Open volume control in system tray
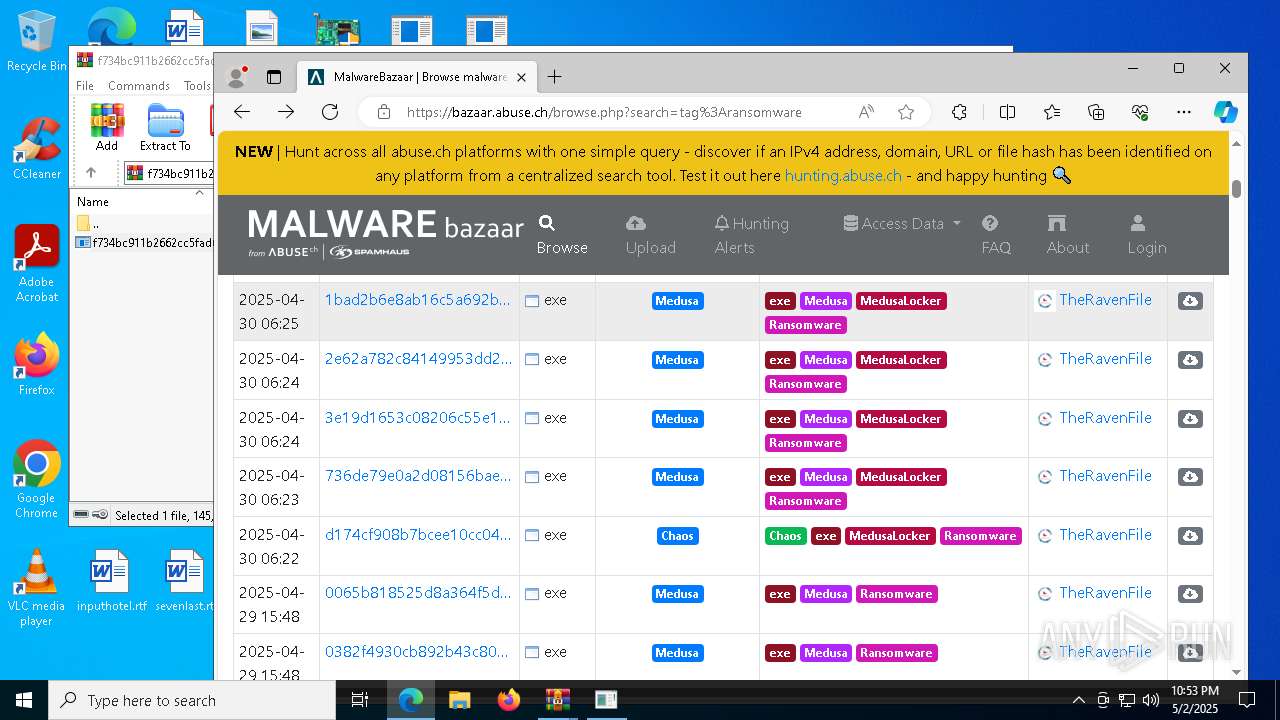 tap(1151, 700)
